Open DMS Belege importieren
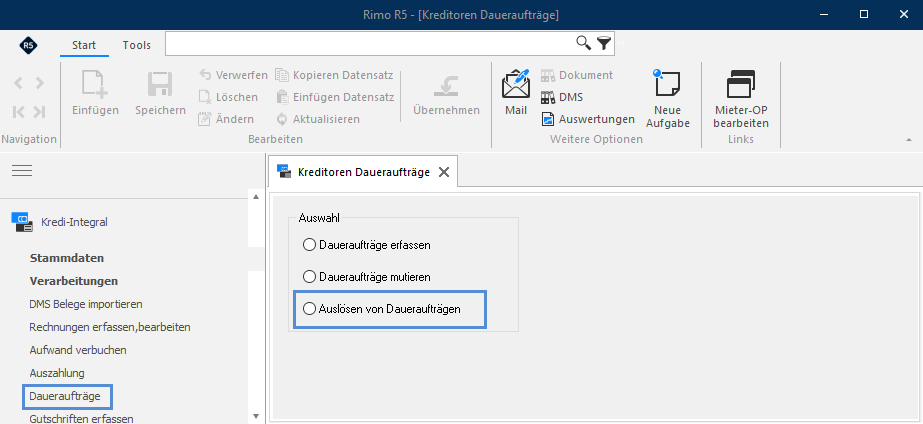This screenshot has width=923, height=424. pos(86,304)
